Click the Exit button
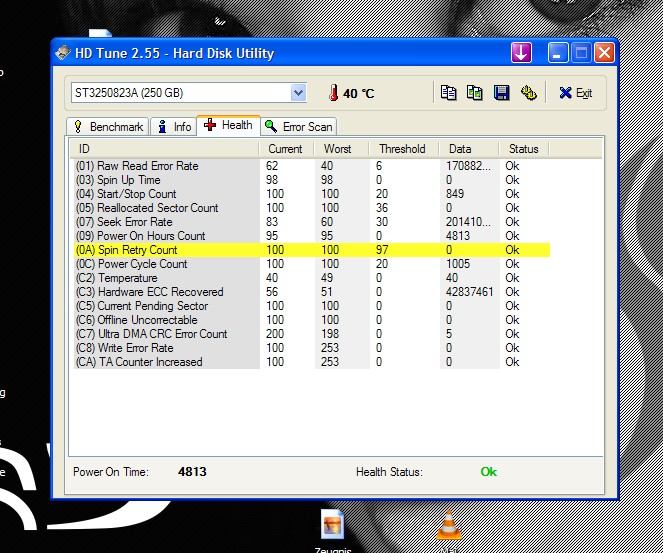The image size is (663, 553). [575, 93]
